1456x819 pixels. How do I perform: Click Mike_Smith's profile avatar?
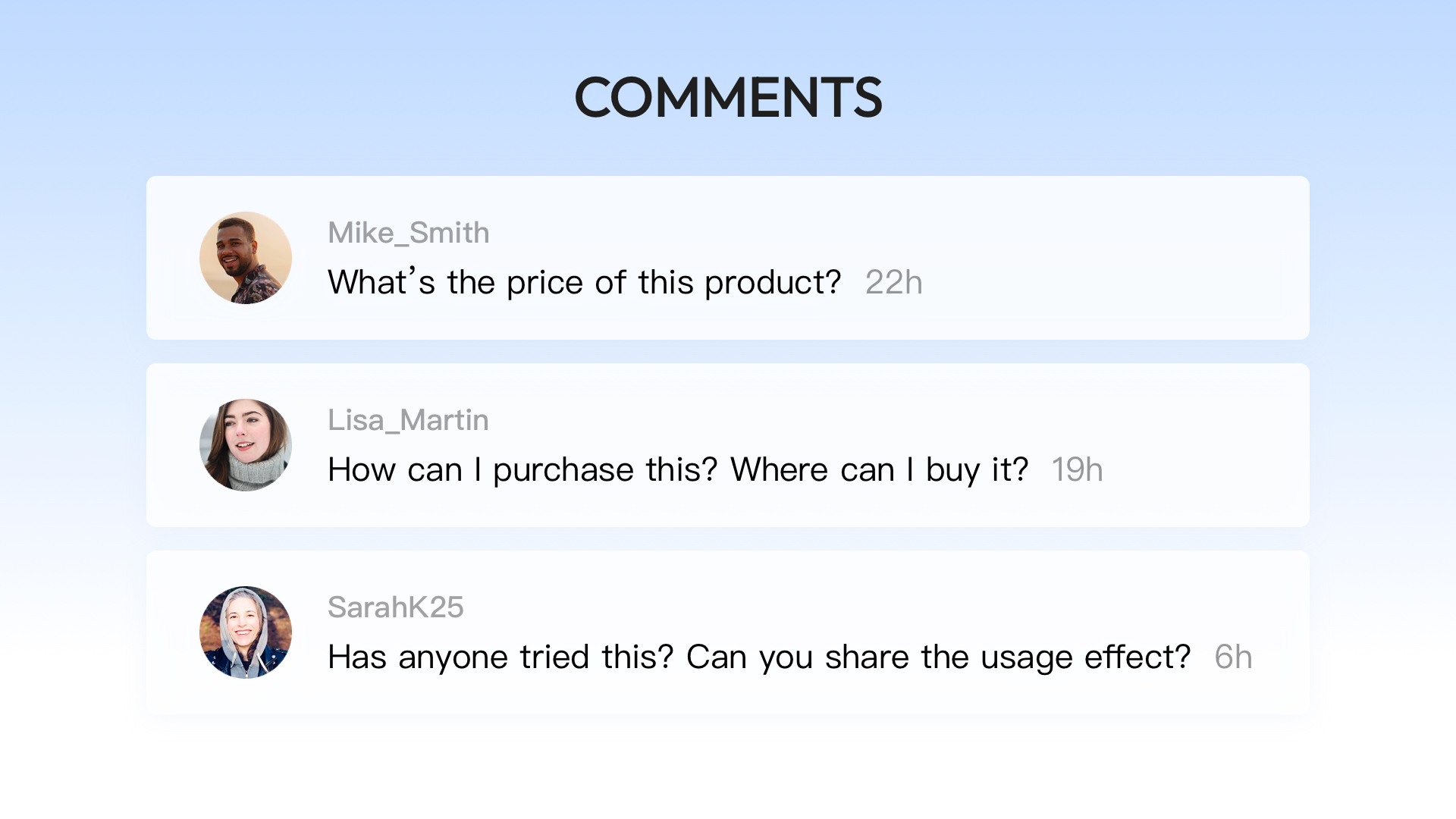pos(246,258)
